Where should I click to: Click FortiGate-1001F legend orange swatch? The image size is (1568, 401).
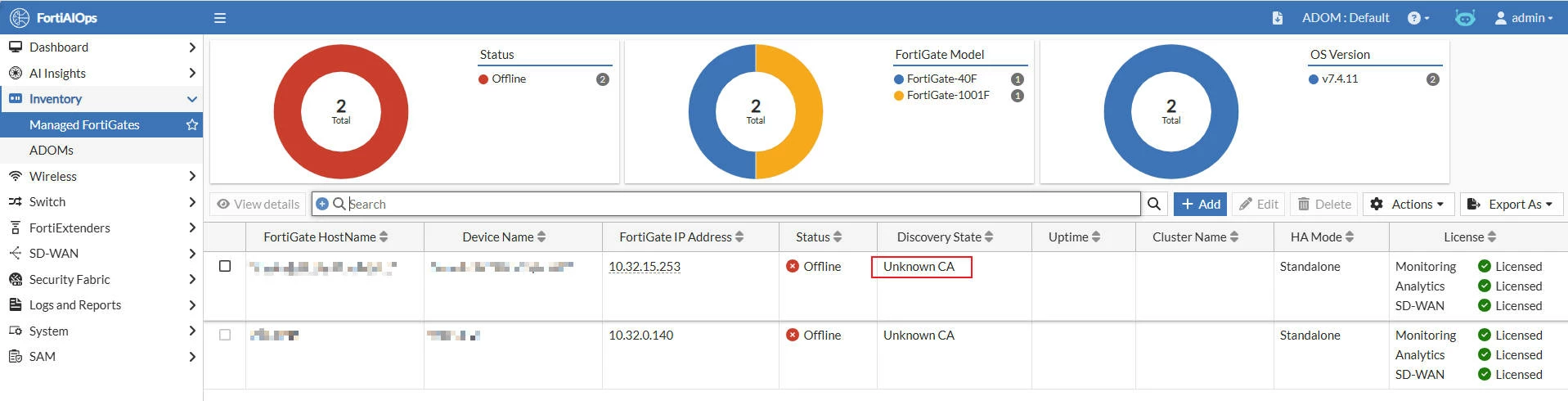pyautogui.click(x=899, y=96)
